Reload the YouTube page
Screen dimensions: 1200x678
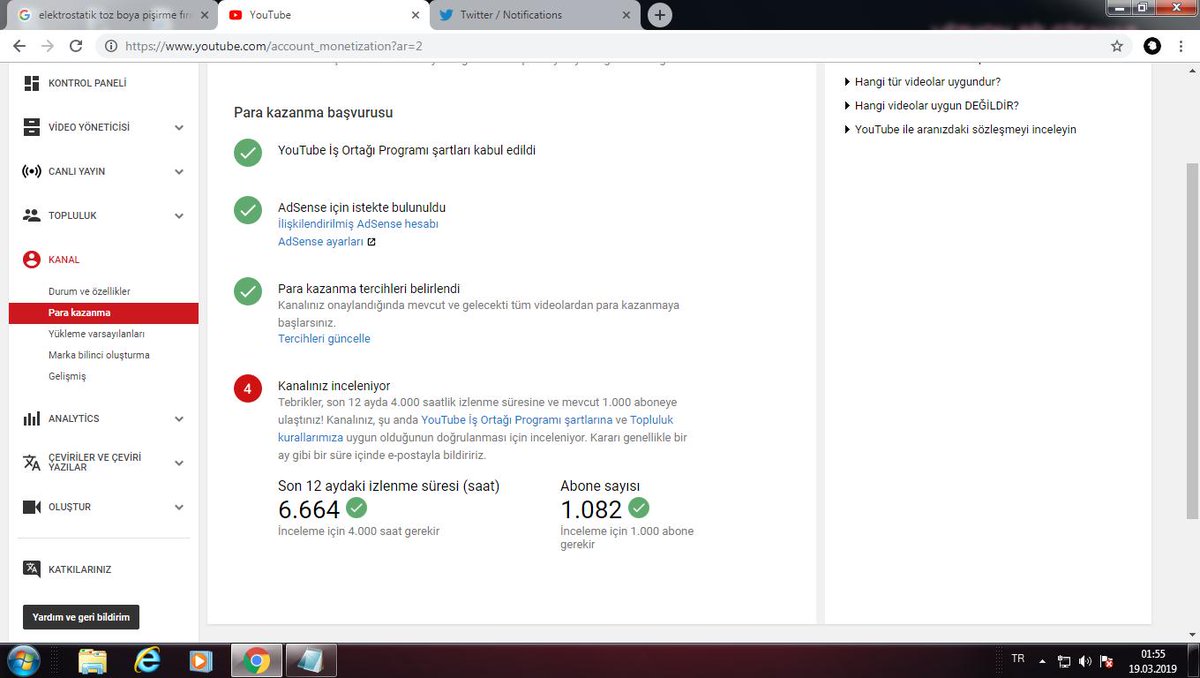76,45
